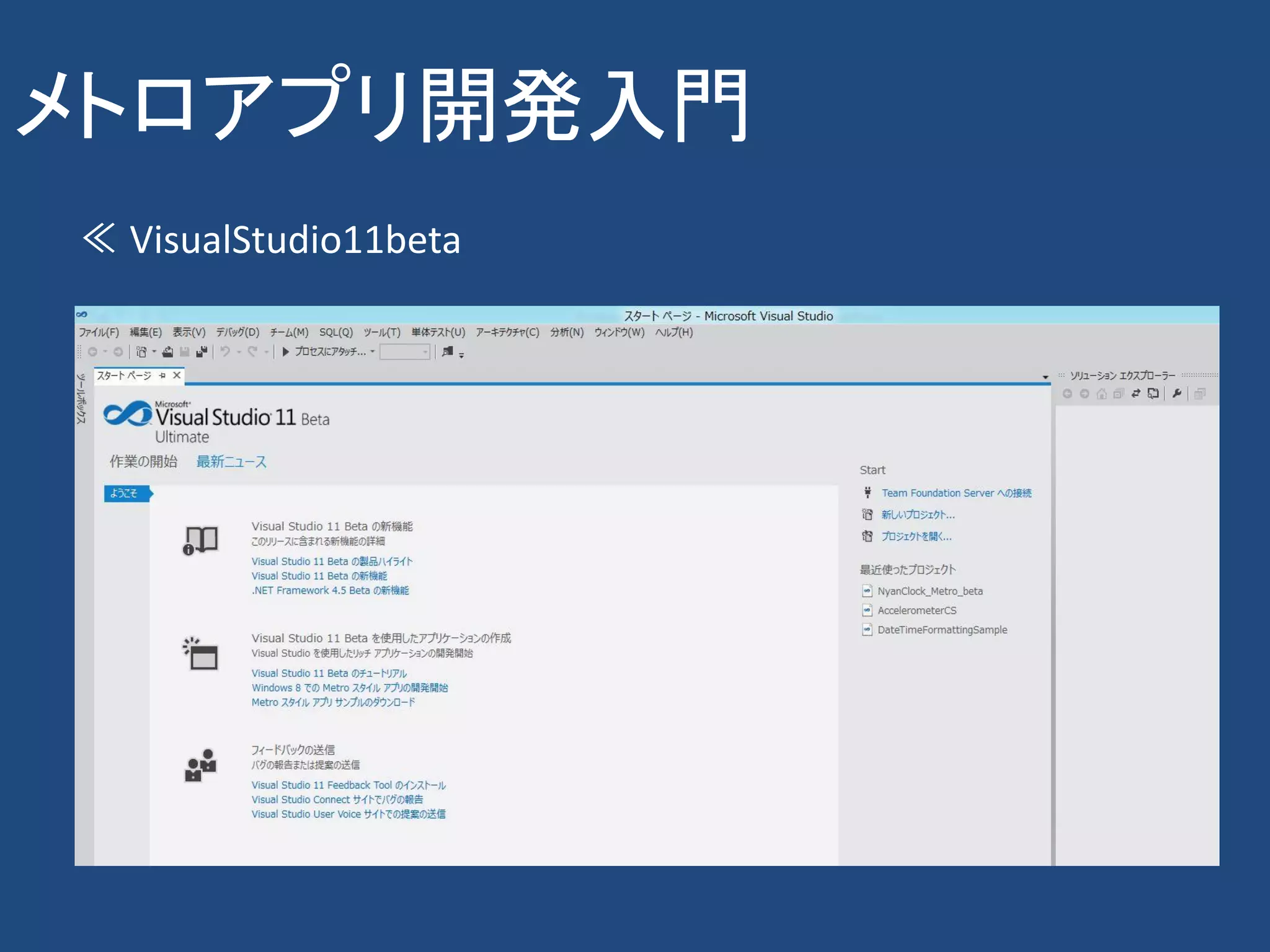The height and width of the screenshot is (952, 1270).
Task: Click the Save All toolbar icon
Action: click(x=202, y=352)
